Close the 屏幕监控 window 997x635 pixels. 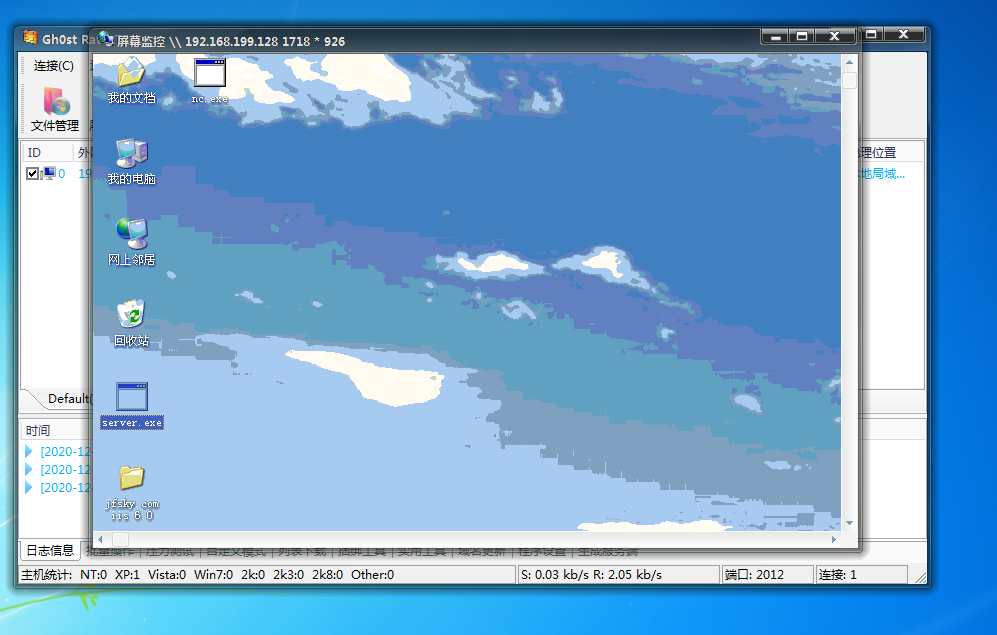tap(835, 36)
